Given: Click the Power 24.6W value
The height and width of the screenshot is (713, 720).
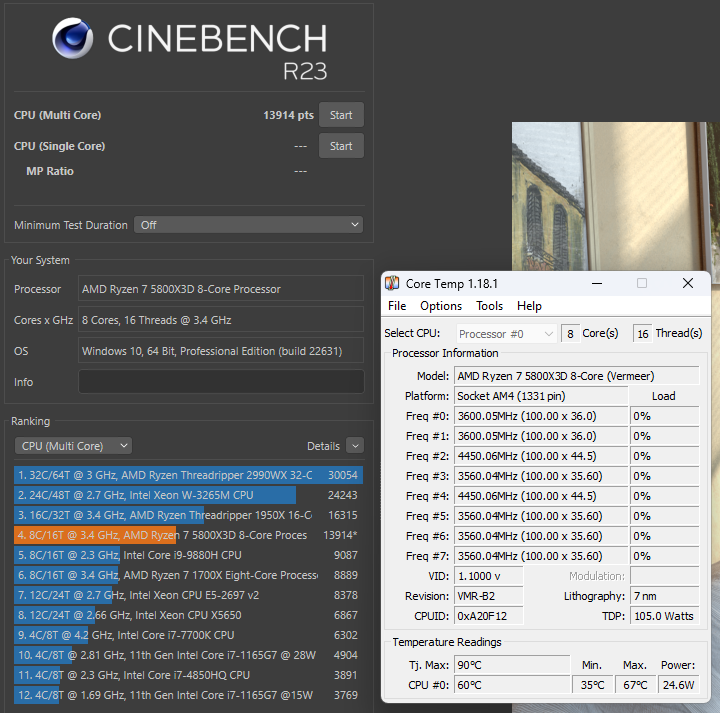Looking at the screenshot, I should (679, 685).
